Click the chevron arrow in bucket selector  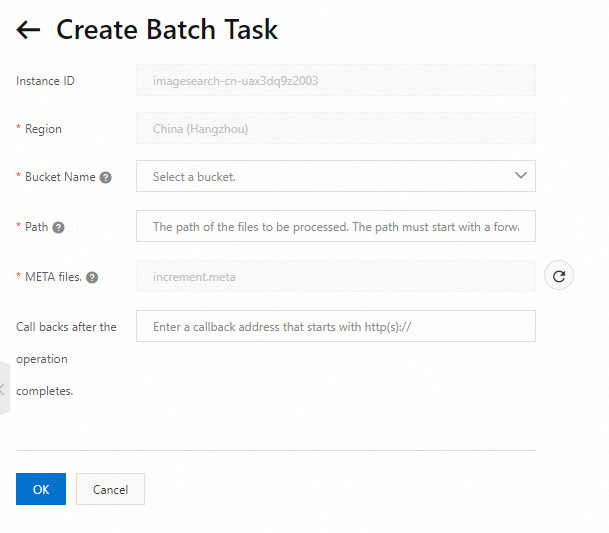pyautogui.click(x=520, y=175)
